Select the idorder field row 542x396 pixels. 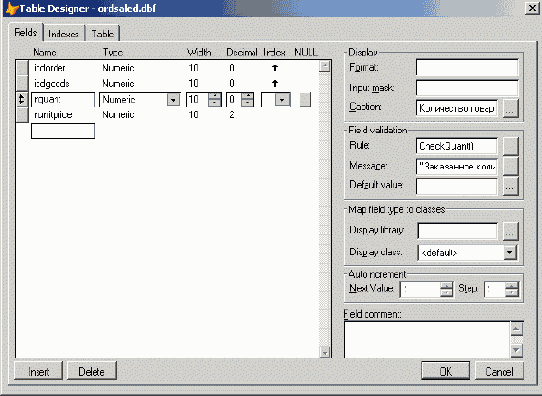[168, 68]
